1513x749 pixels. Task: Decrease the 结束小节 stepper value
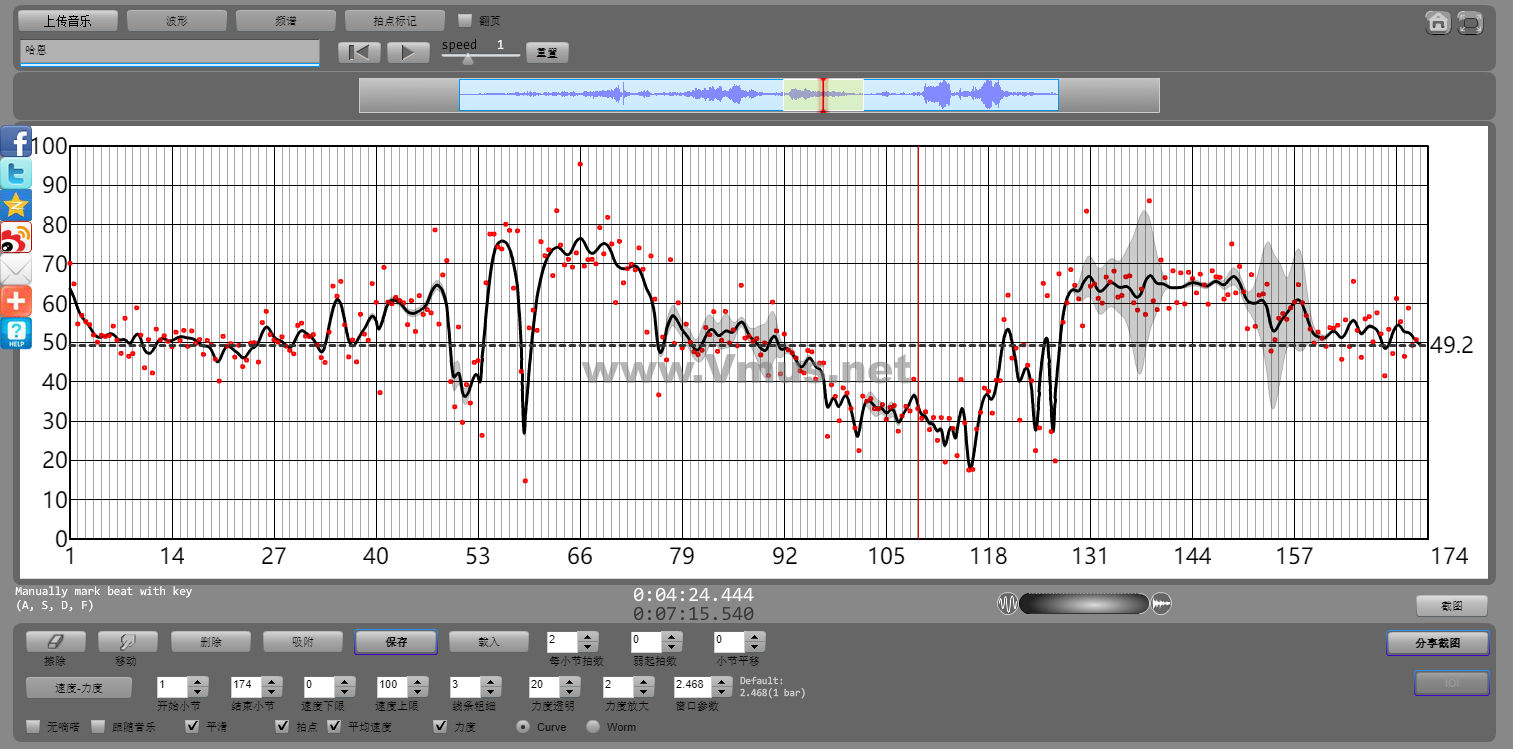(x=270, y=692)
